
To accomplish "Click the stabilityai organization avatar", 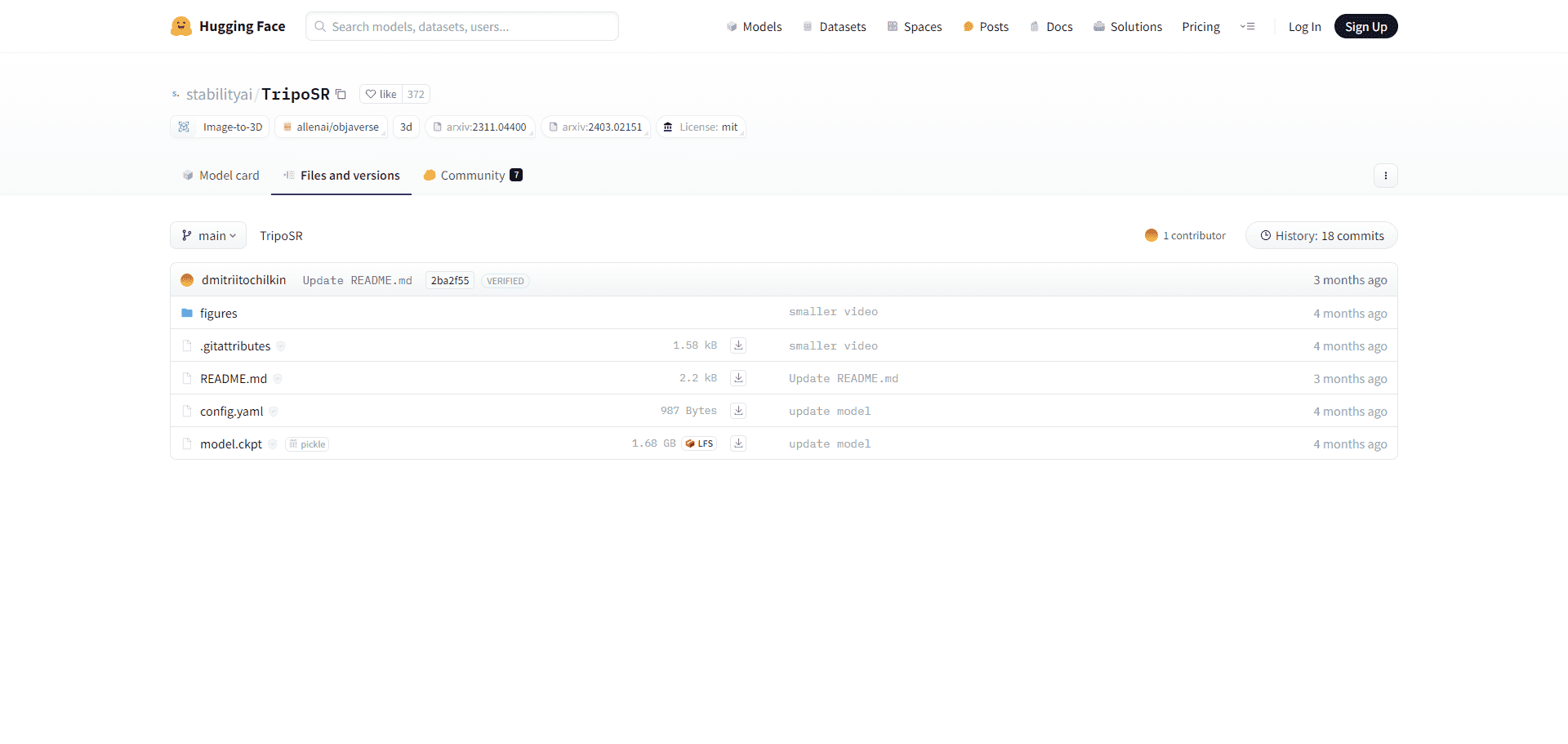I will point(176,94).
